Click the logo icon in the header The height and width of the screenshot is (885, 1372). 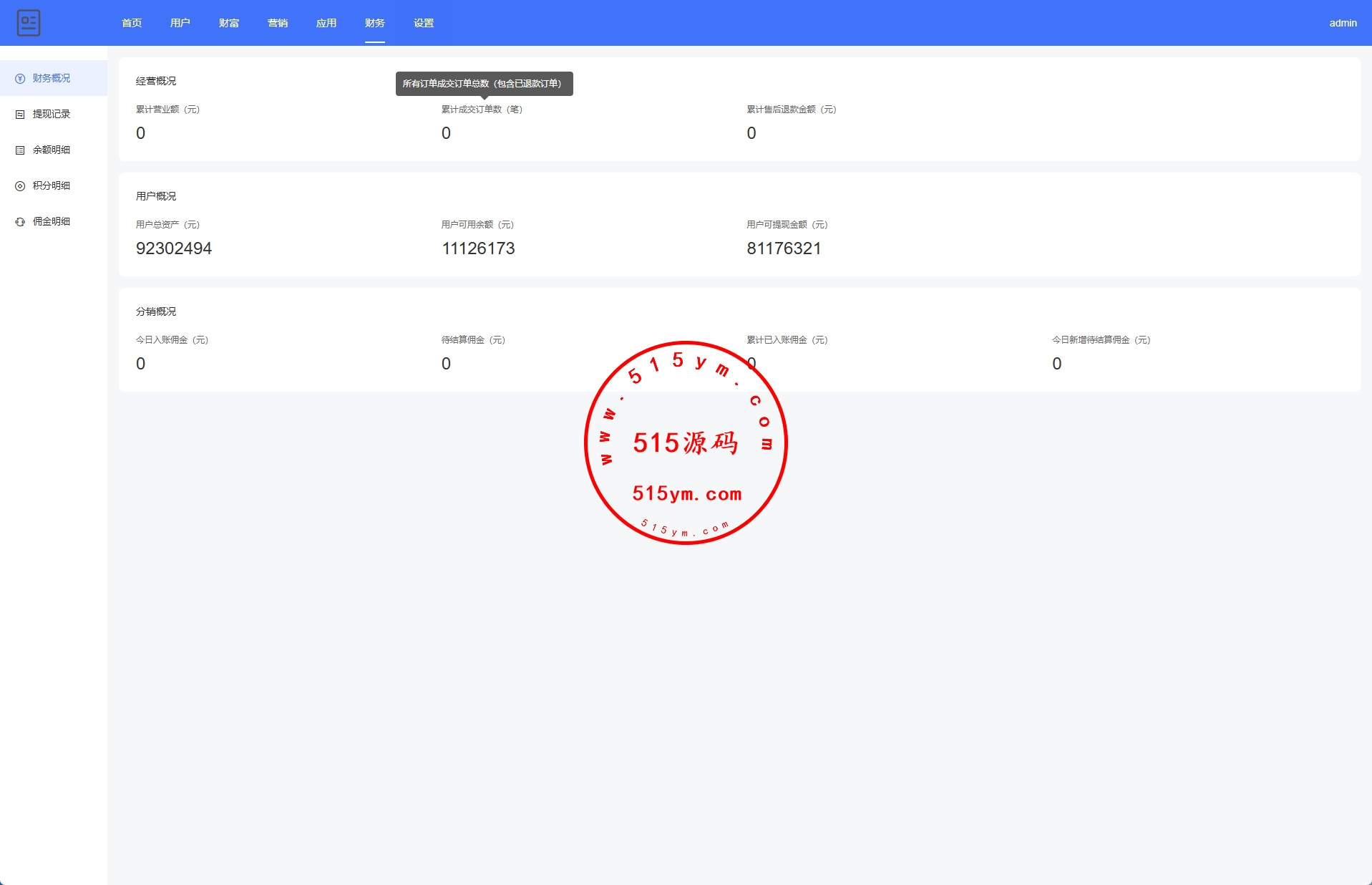pyautogui.click(x=29, y=23)
